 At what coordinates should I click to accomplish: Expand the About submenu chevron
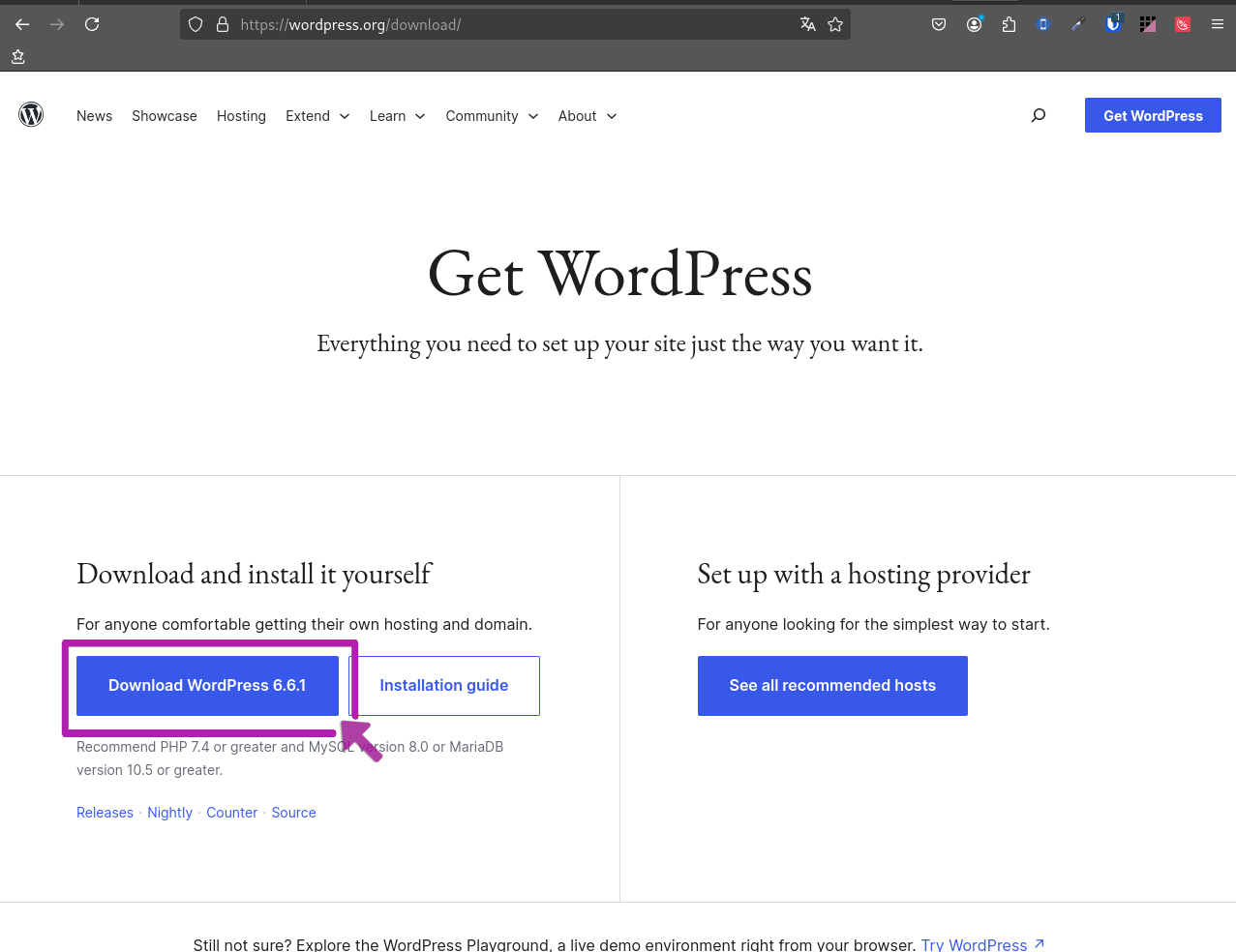tap(612, 116)
